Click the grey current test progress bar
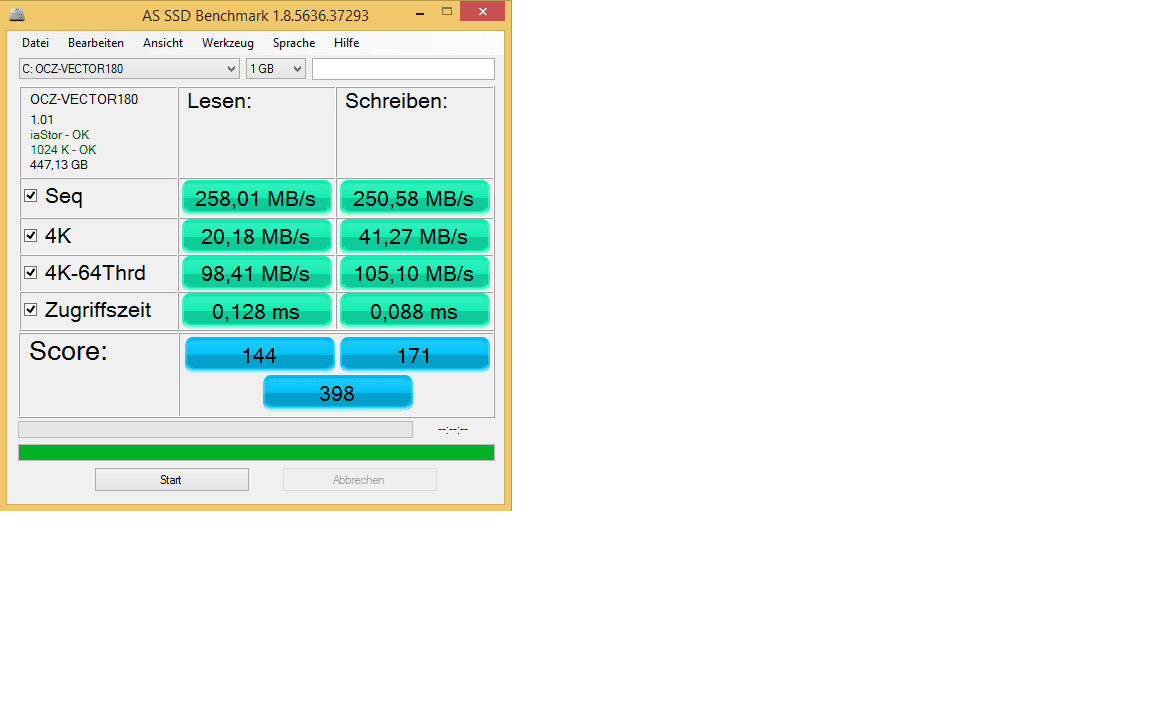 pos(215,429)
